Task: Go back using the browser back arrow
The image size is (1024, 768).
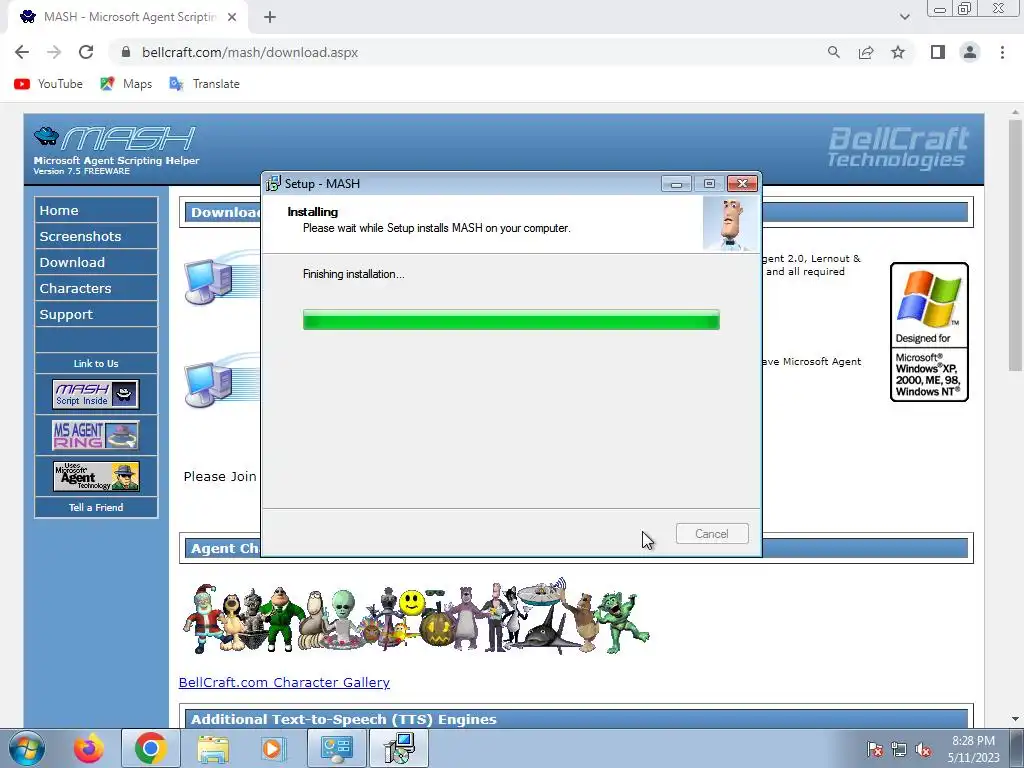Action: (x=22, y=52)
